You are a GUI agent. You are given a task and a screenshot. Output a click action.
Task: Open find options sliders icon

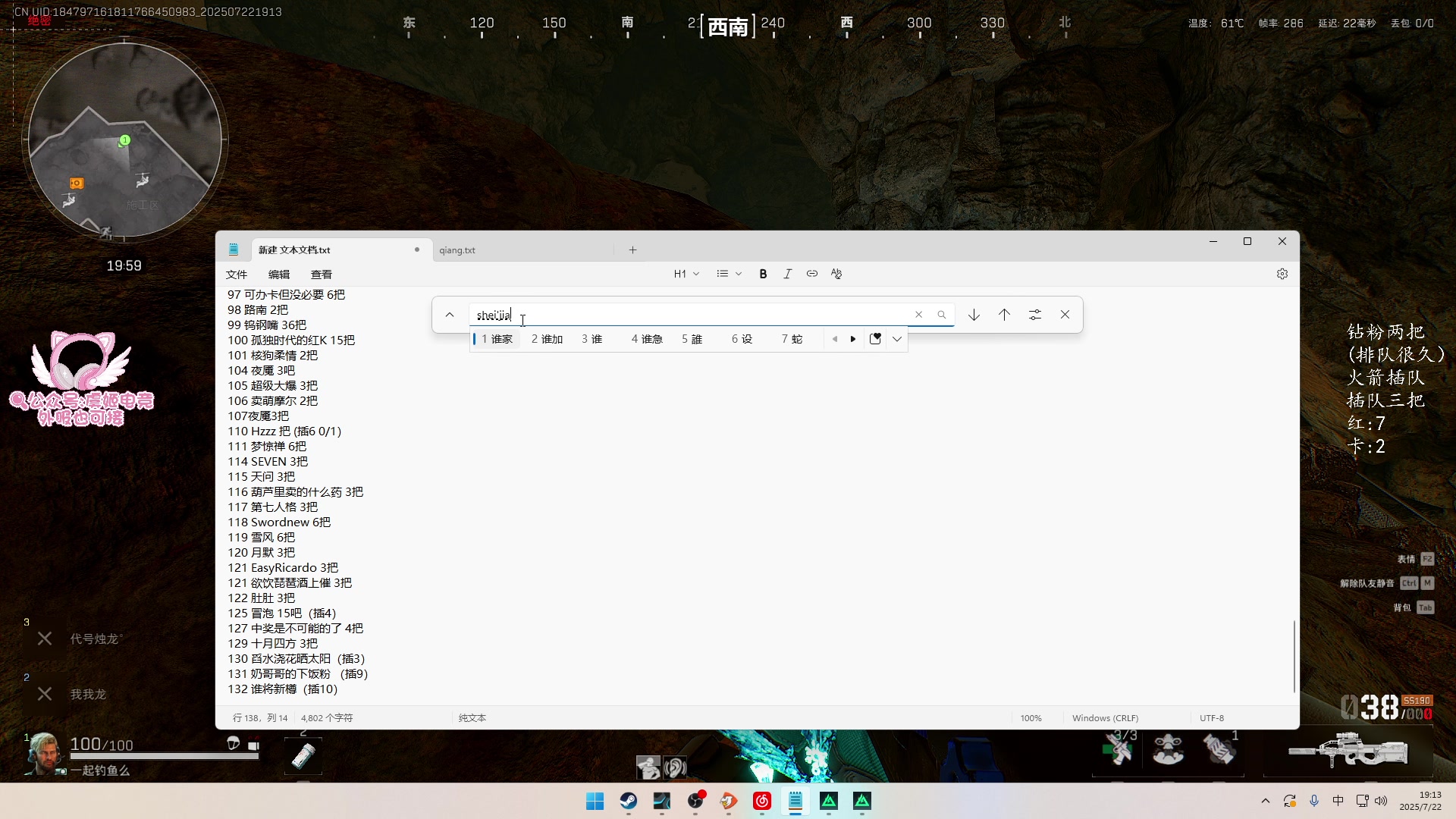coord(1034,315)
